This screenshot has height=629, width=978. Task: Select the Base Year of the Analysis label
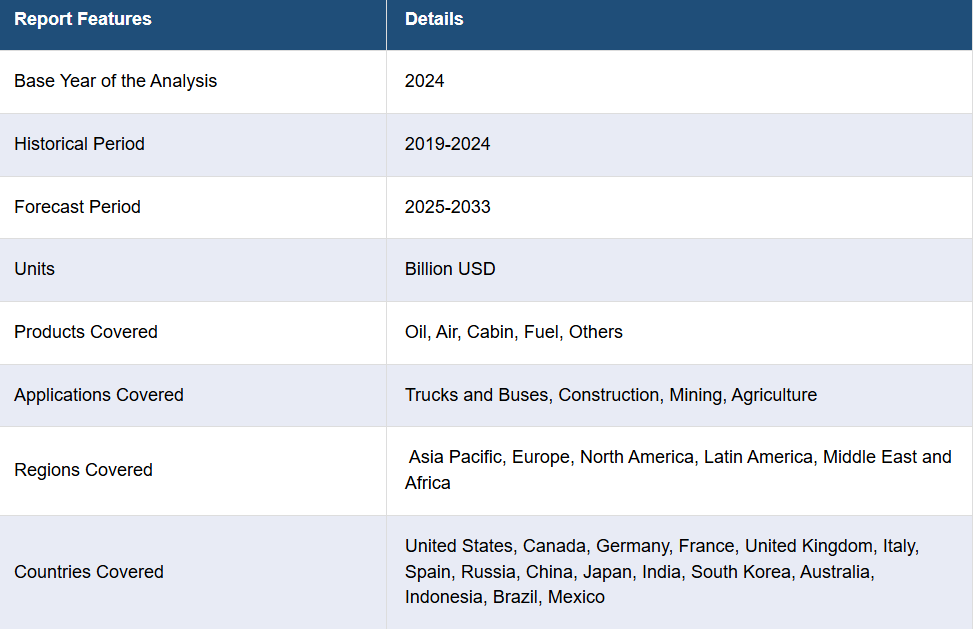click(115, 81)
